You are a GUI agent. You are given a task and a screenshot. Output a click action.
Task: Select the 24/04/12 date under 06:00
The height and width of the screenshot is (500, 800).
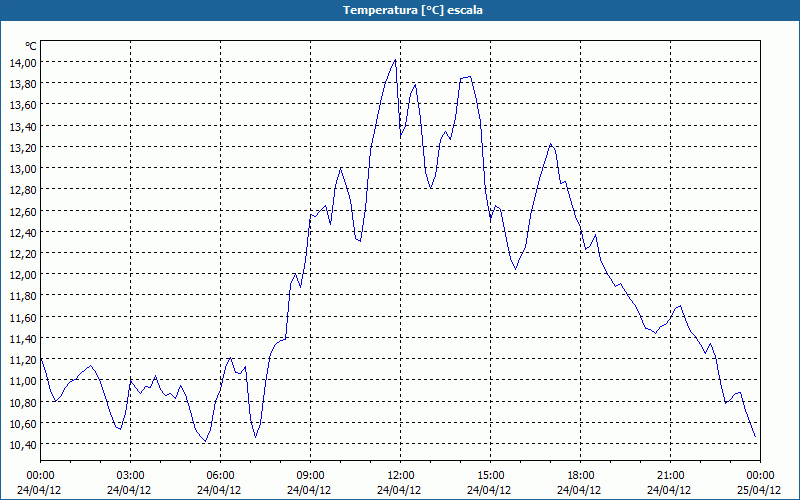[x=219, y=490]
